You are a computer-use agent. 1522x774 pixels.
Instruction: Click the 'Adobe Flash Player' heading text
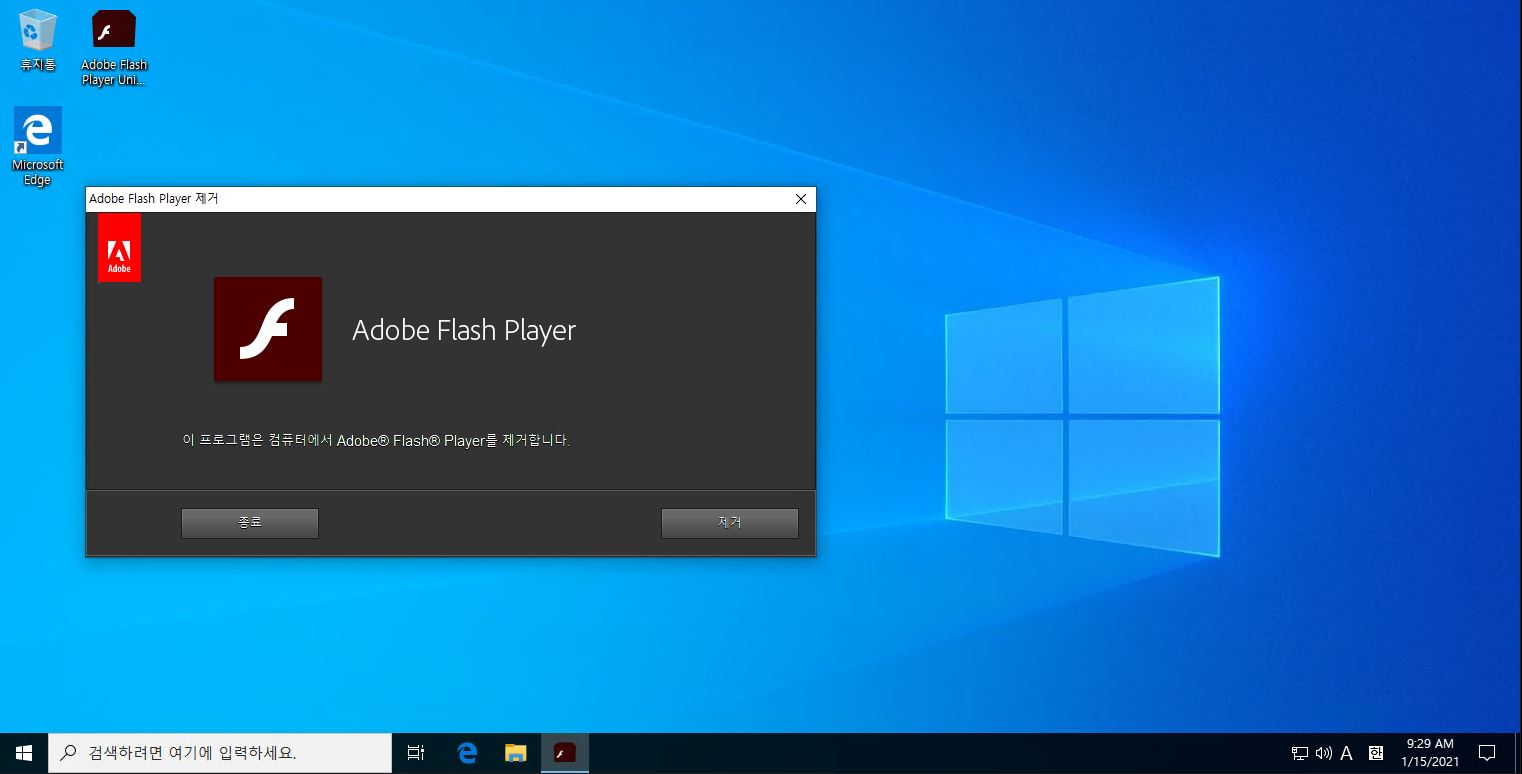pyautogui.click(x=464, y=331)
